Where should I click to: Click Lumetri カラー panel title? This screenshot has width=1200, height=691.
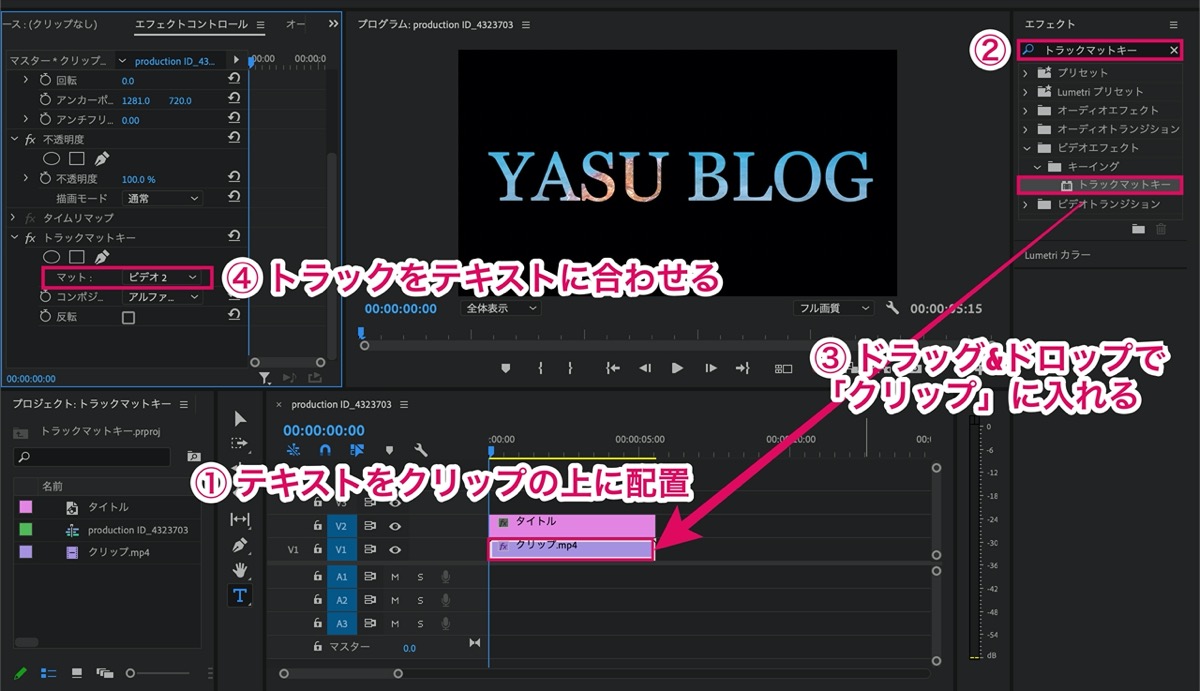[x=1057, y=255]
